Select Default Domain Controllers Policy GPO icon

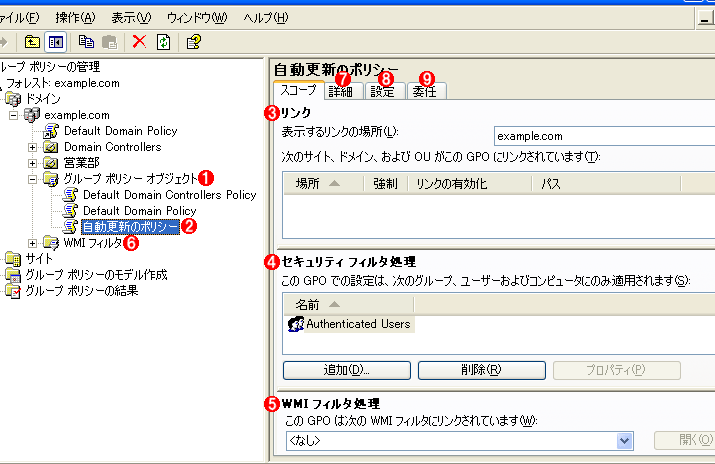pos(70,195)
